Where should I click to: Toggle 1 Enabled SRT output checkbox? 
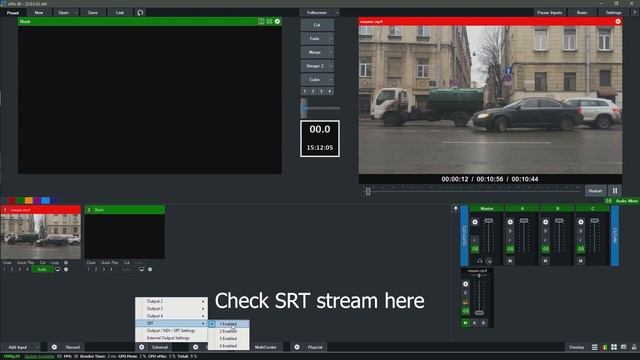[211, 324]
